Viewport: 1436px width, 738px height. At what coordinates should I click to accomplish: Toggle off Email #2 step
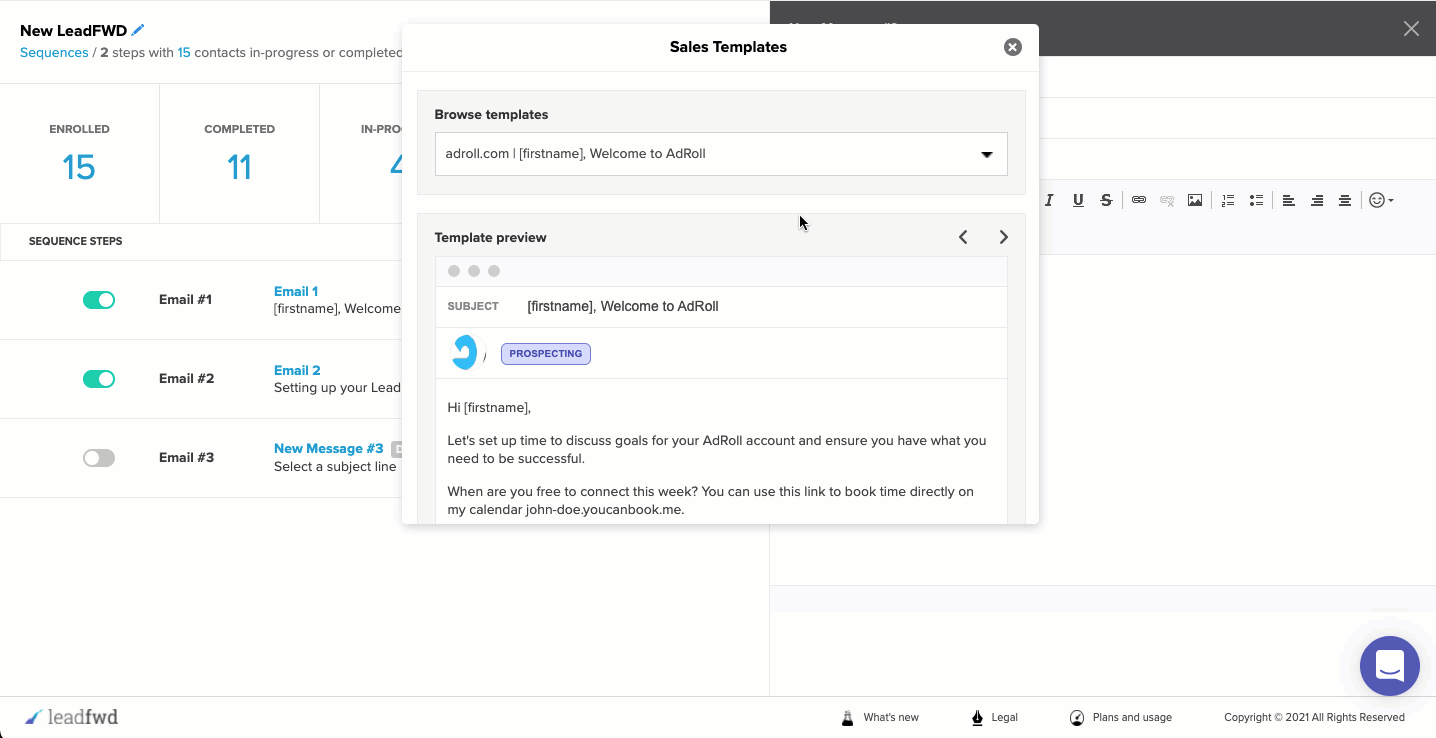[x=99, y=379]
